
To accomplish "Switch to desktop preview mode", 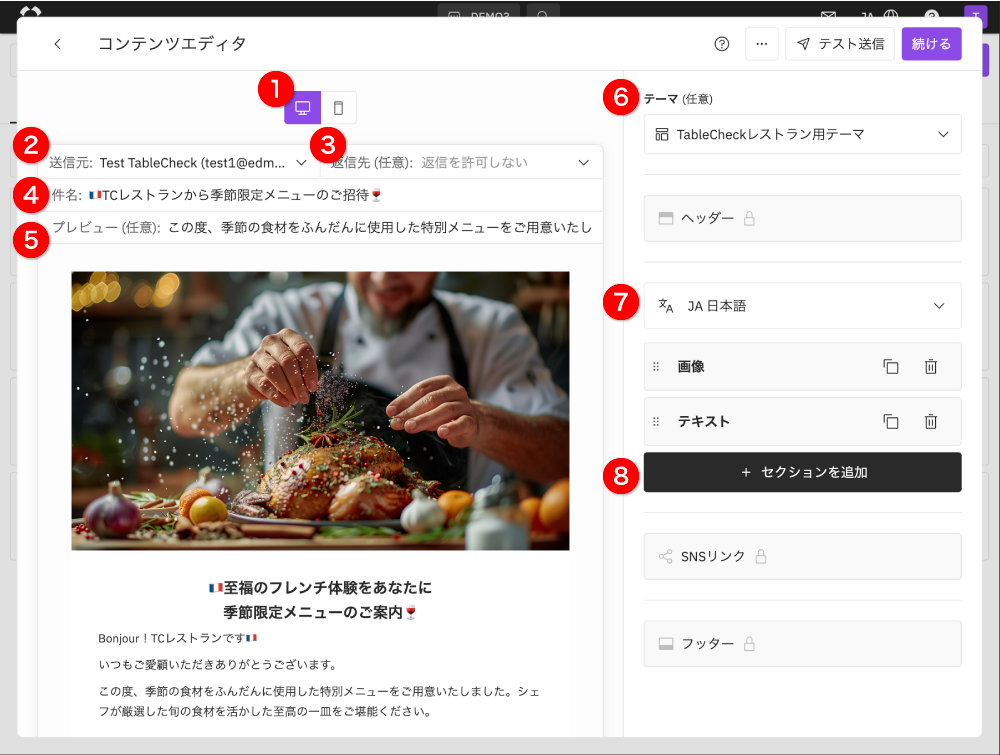I will click(x=302, y=108).
